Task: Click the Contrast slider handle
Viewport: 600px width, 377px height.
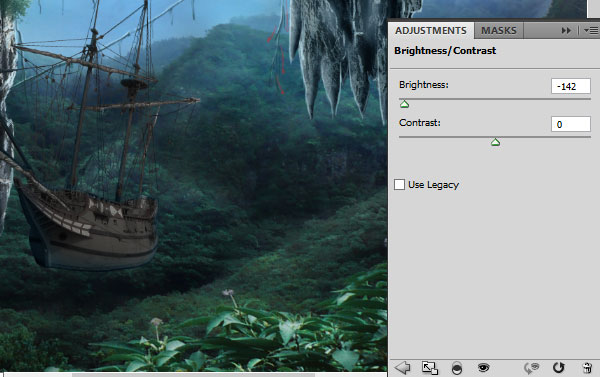Action: [495, 142]
